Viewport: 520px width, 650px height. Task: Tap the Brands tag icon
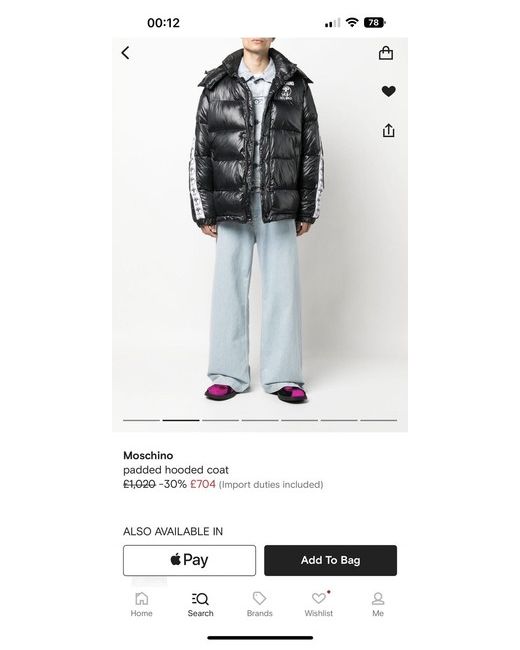(x=260, y=598)
